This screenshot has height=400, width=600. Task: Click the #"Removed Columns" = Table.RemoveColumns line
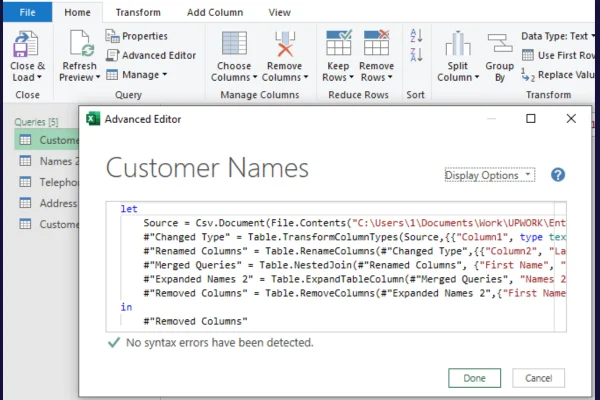click(x=354, y=293)
